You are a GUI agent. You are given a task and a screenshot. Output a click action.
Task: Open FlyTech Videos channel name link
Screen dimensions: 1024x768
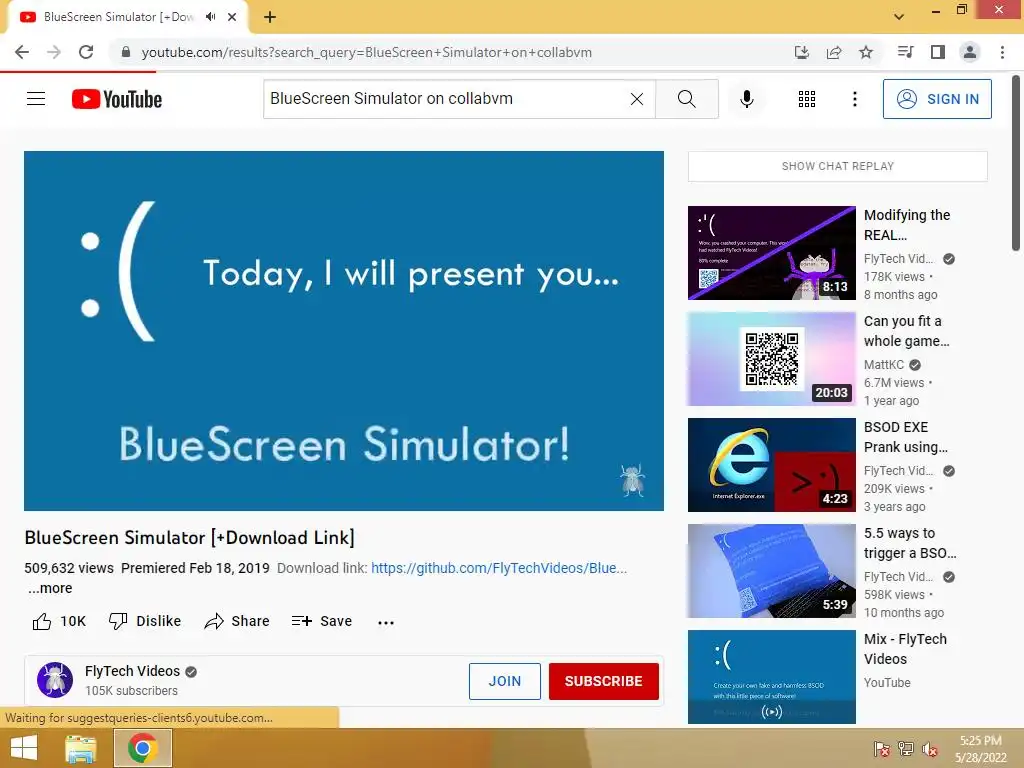tap(133, 671)
